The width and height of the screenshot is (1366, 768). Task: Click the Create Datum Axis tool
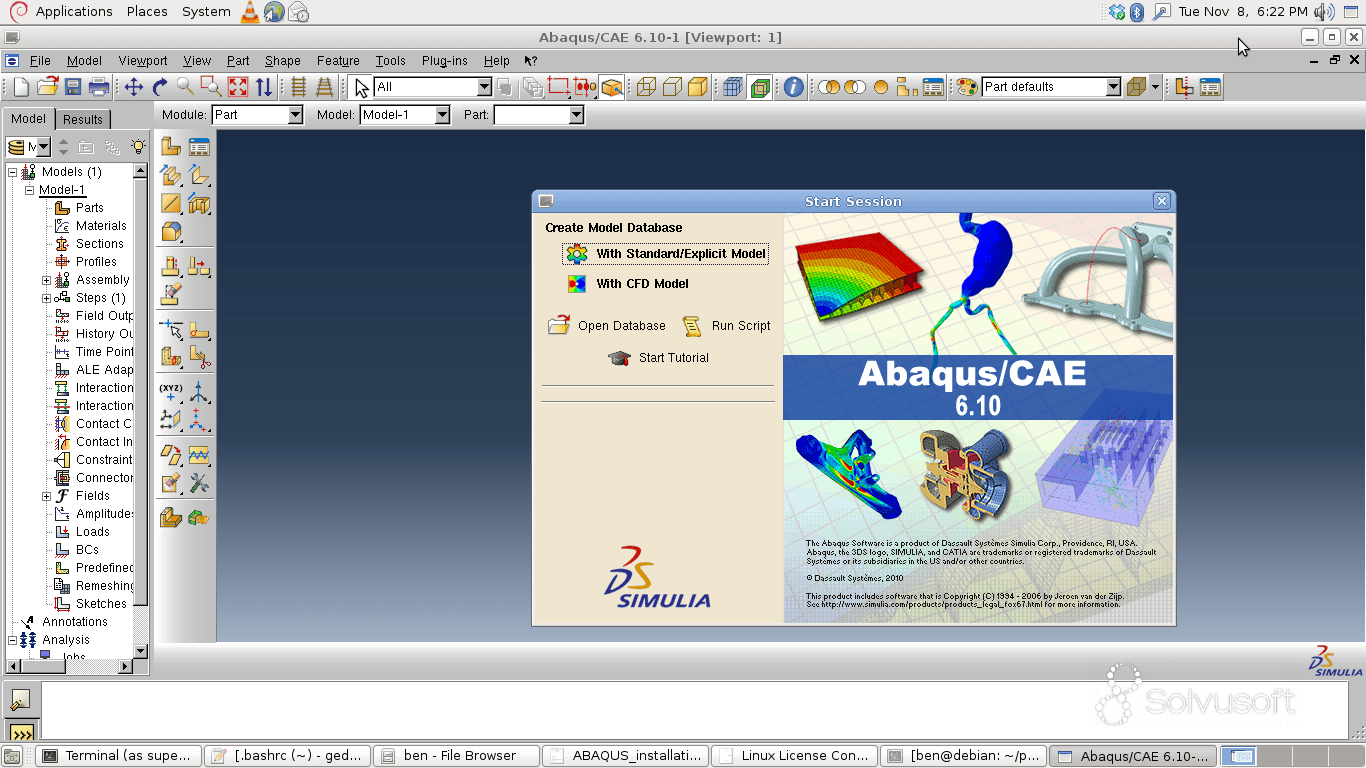coord(199,391)
